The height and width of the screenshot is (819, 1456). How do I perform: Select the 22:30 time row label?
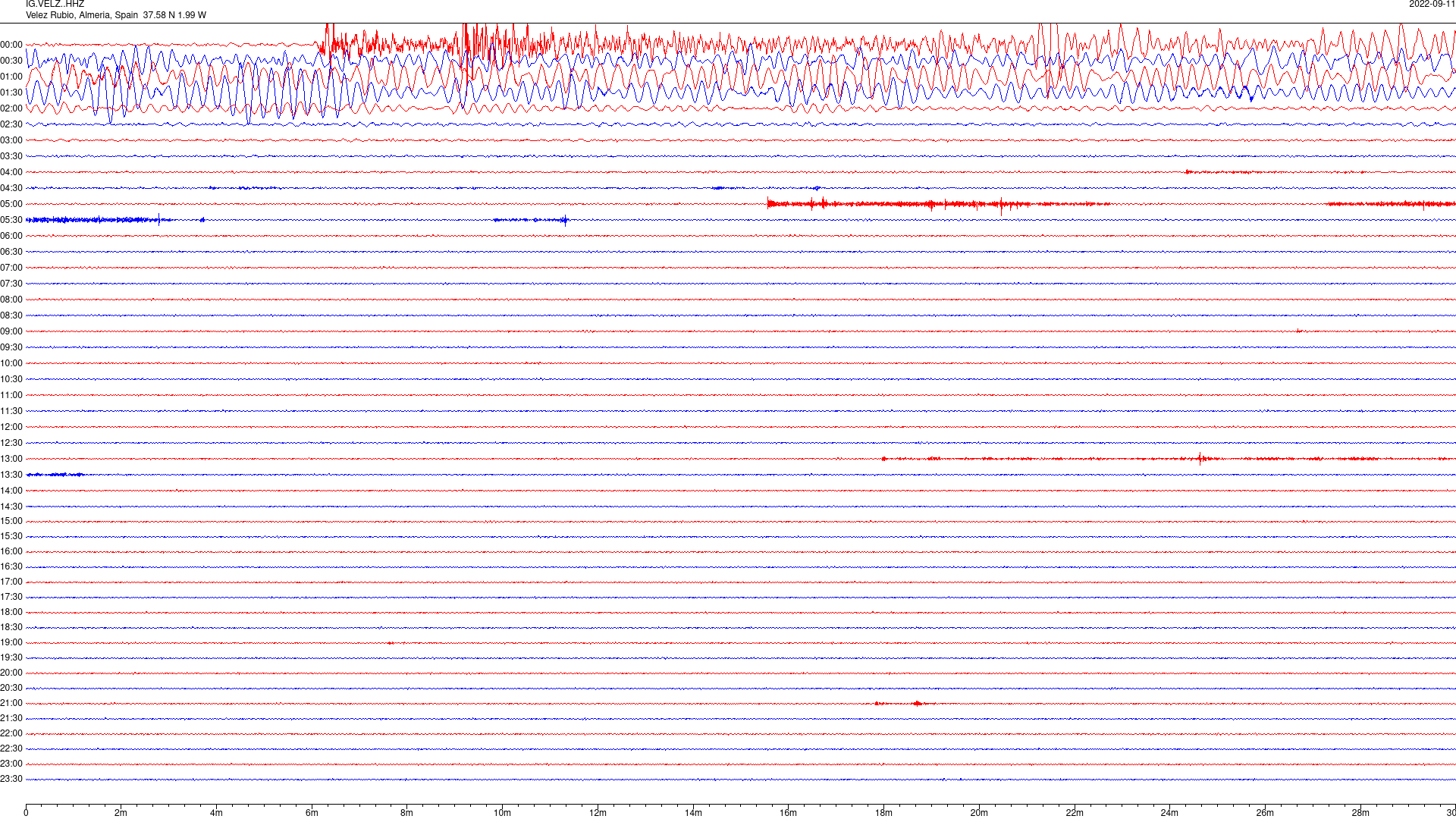tap(11, 748)
